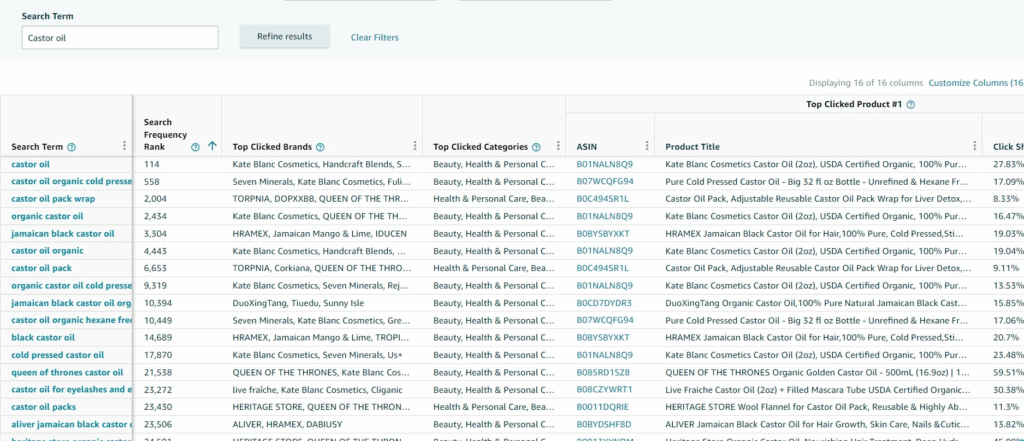Click help icon beside Top Clicked Categories

click(536, 147)
